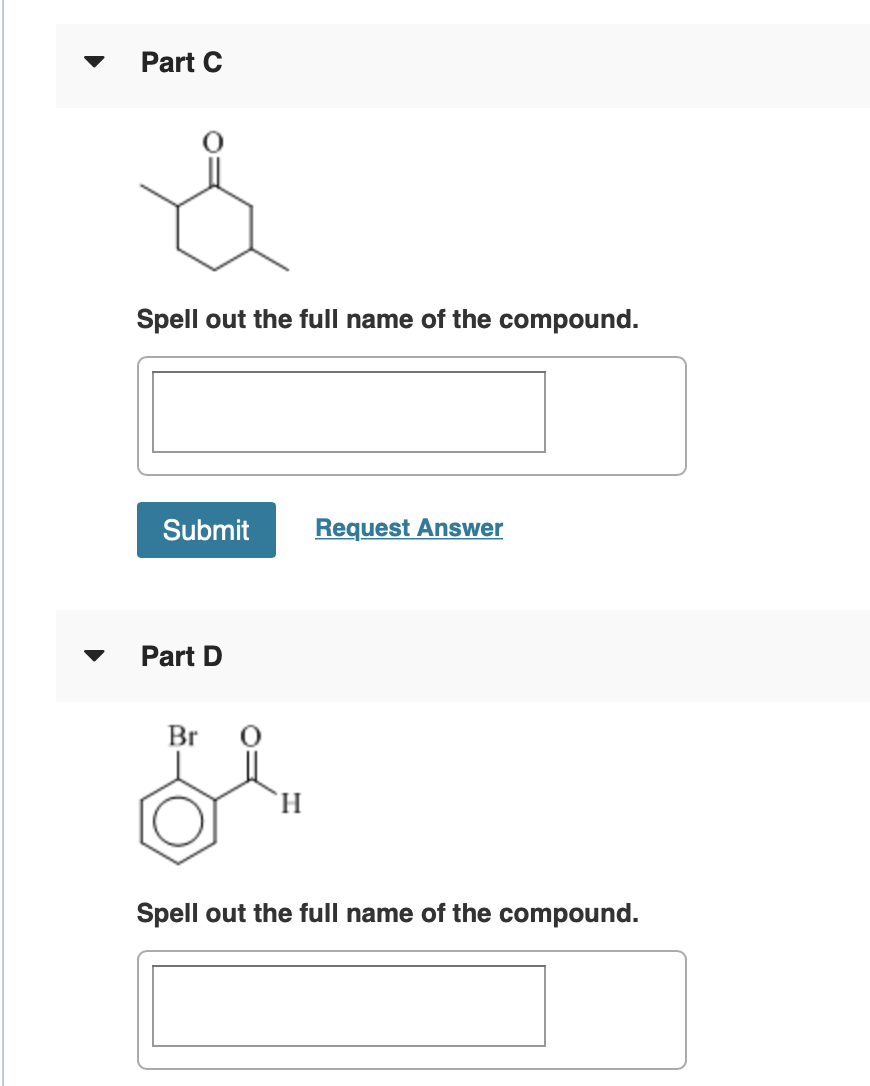Screen dimensions: 870x1086
Task: Click inside the Part C answer field
Action: [348, 412]
